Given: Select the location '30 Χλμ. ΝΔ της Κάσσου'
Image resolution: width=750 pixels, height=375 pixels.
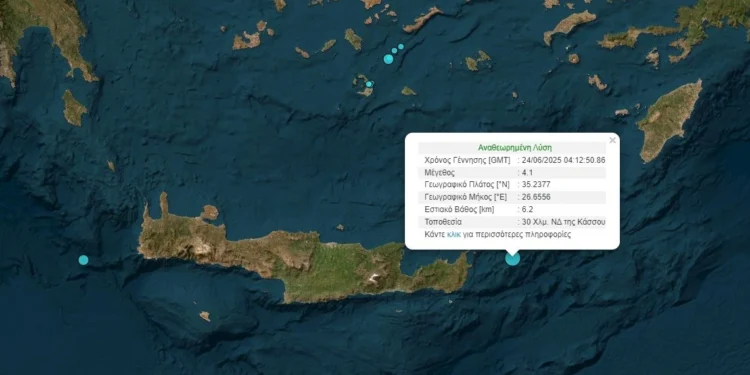Looking at the screenshot, I should point(563,222).
